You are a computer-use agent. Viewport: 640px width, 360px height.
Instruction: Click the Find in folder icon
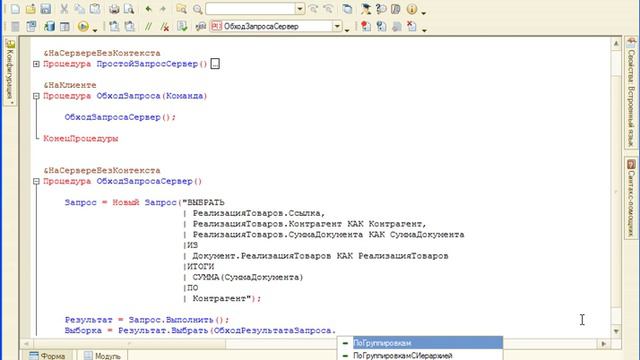coord(181,9)
